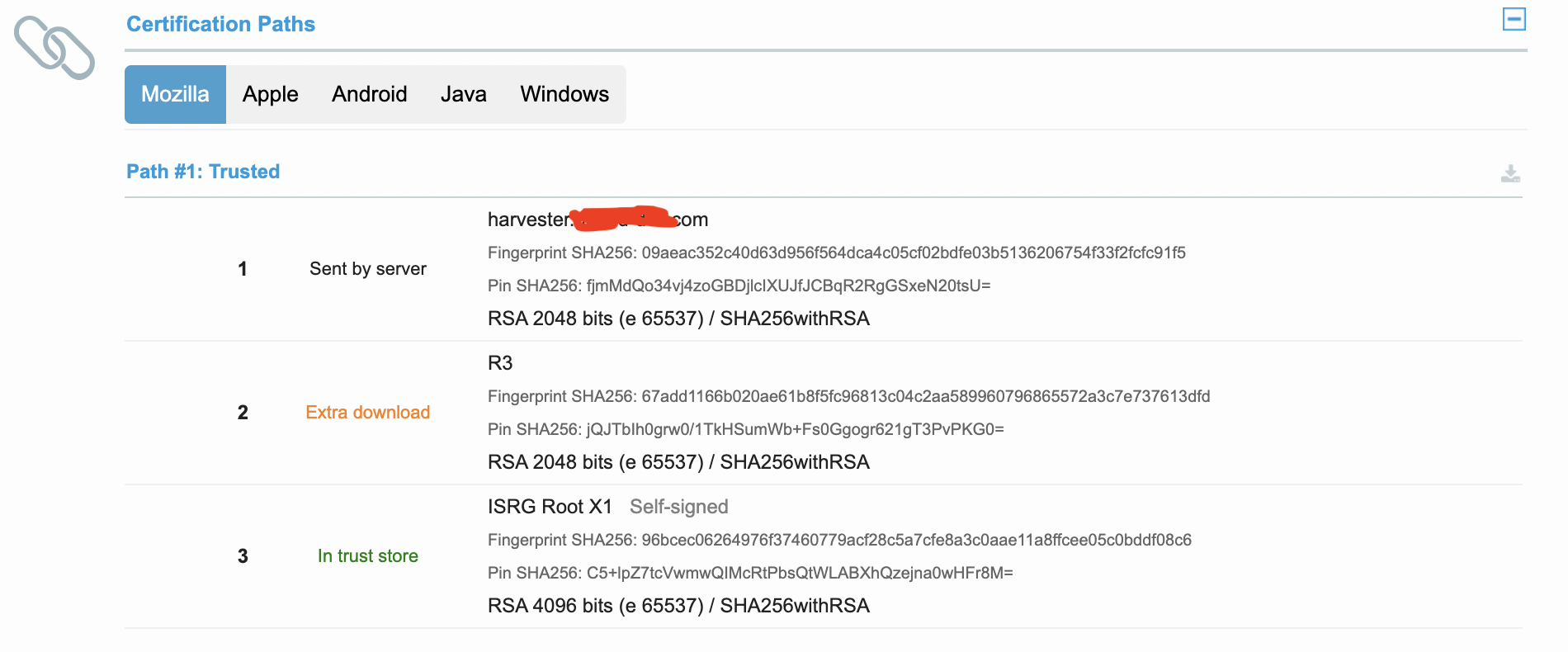
Task: Click the Sent by server label
Action: (367, 268)
